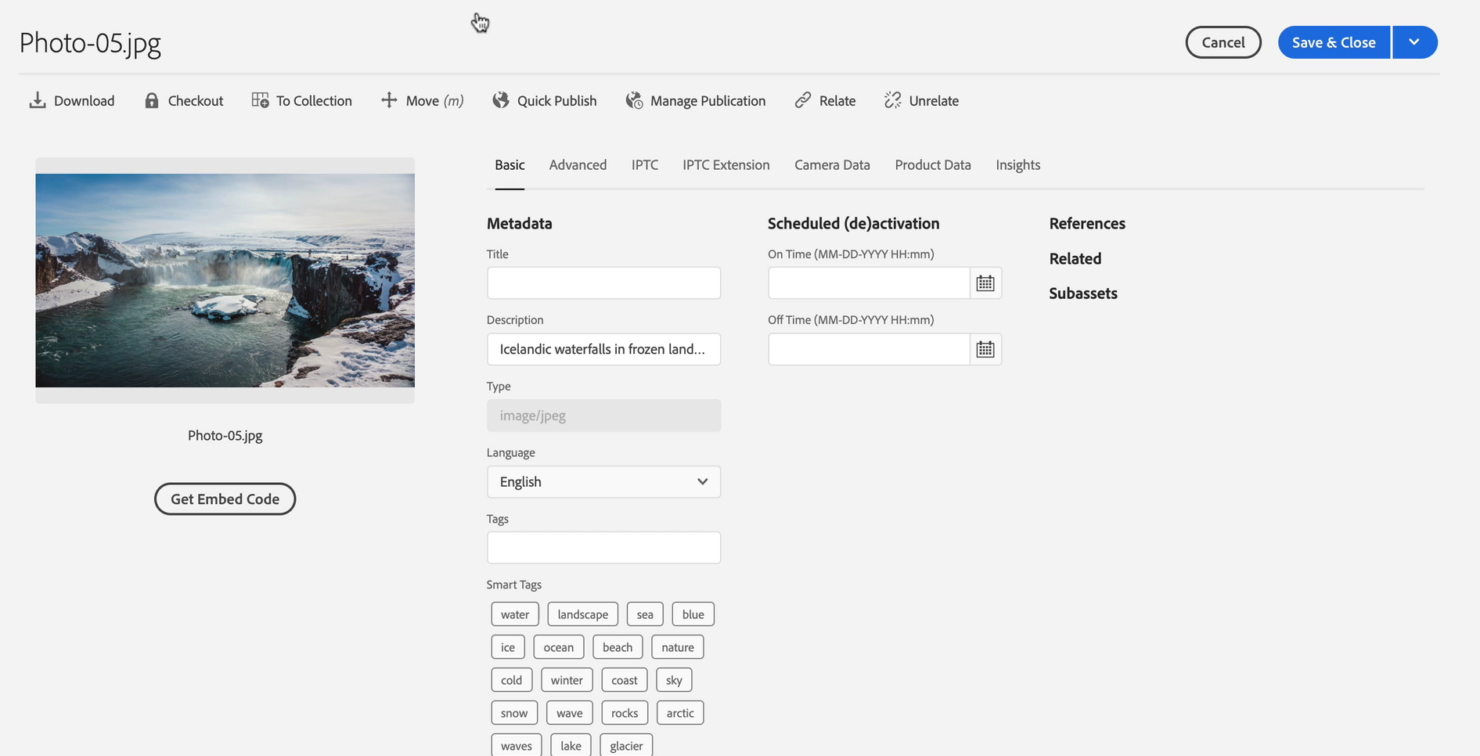Select the Download icon
The image size is (1480, 756).
pyautogui.click(x=37, y=100)
